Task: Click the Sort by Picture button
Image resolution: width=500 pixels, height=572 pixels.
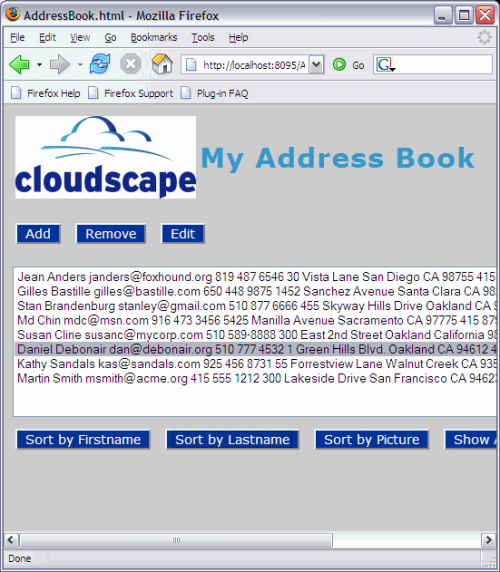Action: click(372, 440)
